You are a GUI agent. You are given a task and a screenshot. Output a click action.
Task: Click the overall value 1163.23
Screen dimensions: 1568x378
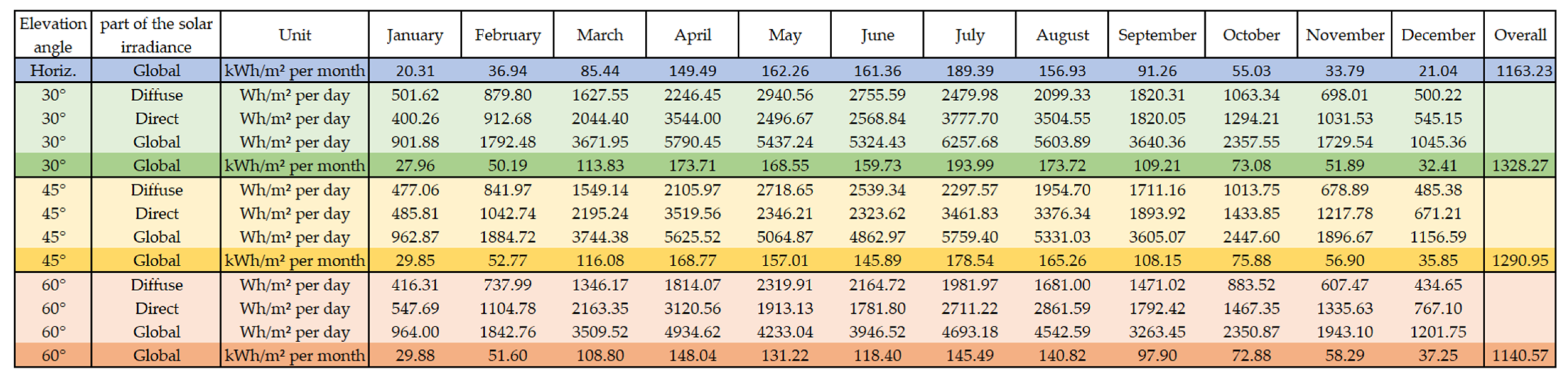click(x=1519, y=71)
